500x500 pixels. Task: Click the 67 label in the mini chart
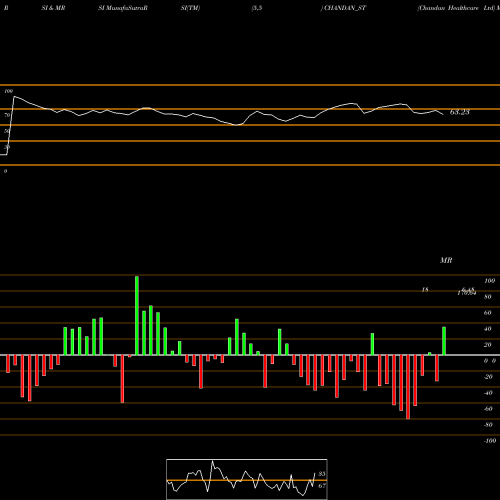pos(322,486)
